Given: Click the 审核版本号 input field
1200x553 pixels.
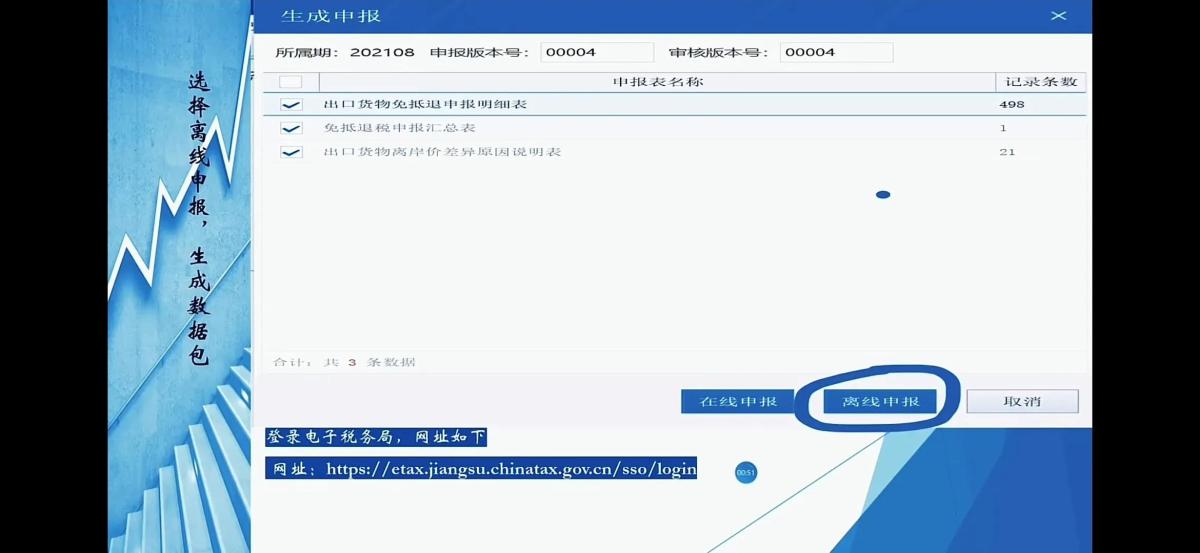Looking at the screenshot, I should [836, 52].
